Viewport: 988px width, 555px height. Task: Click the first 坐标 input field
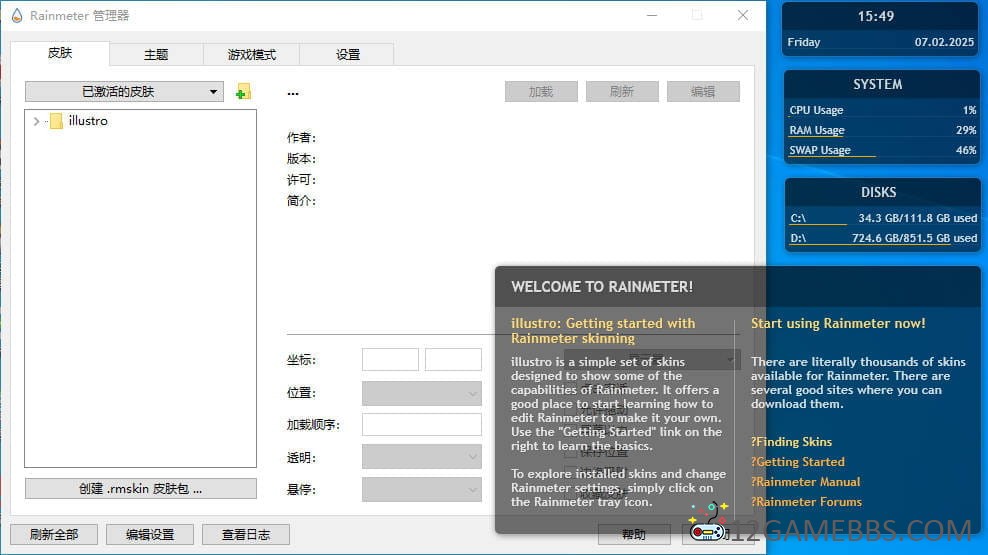[390, 360]
